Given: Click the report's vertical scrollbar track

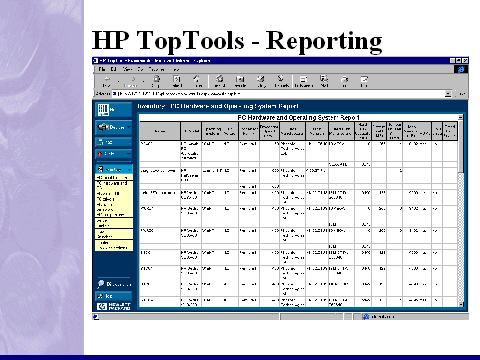Looking at the screenshot, I should (461, 237).
